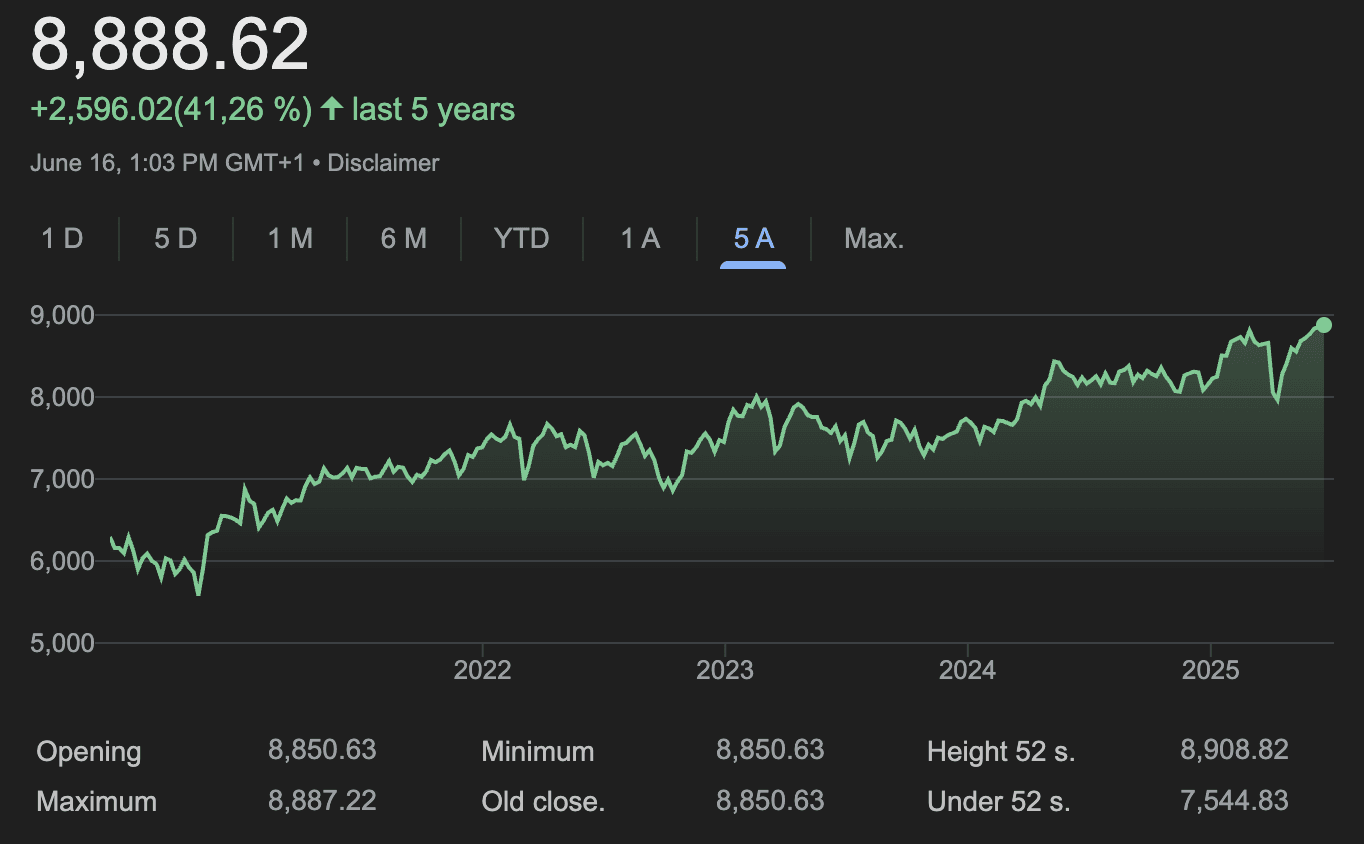Open the Disclaimer link
Viewport: 1364px width, 844px height.
[x=383, y=163]
